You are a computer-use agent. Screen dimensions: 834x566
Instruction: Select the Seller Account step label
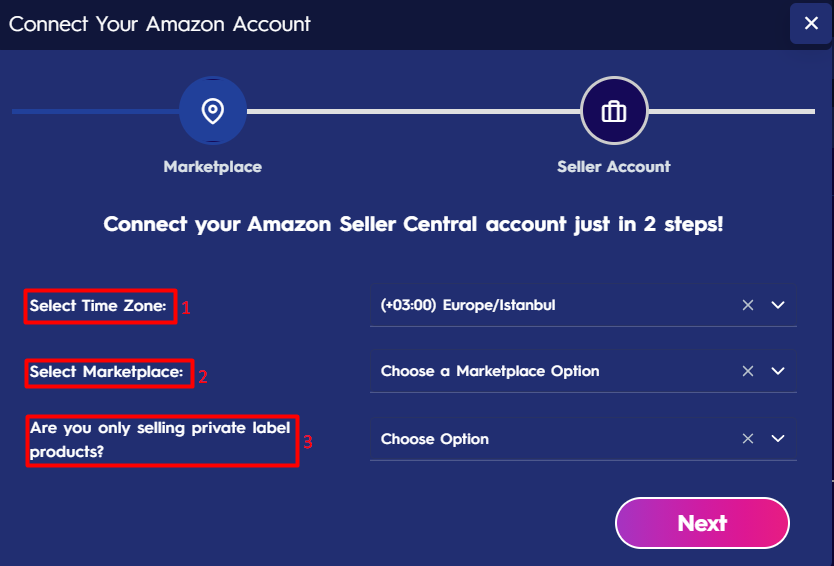pos(614,167)
